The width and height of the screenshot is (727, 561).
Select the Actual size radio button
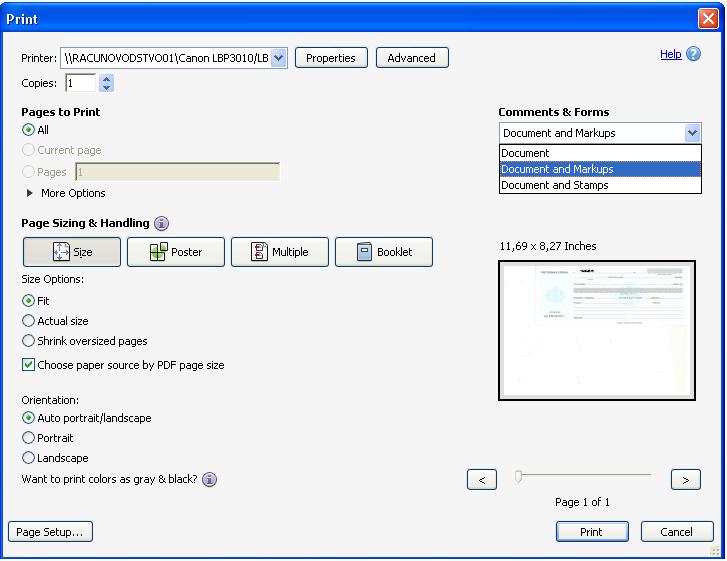(28, 321)
